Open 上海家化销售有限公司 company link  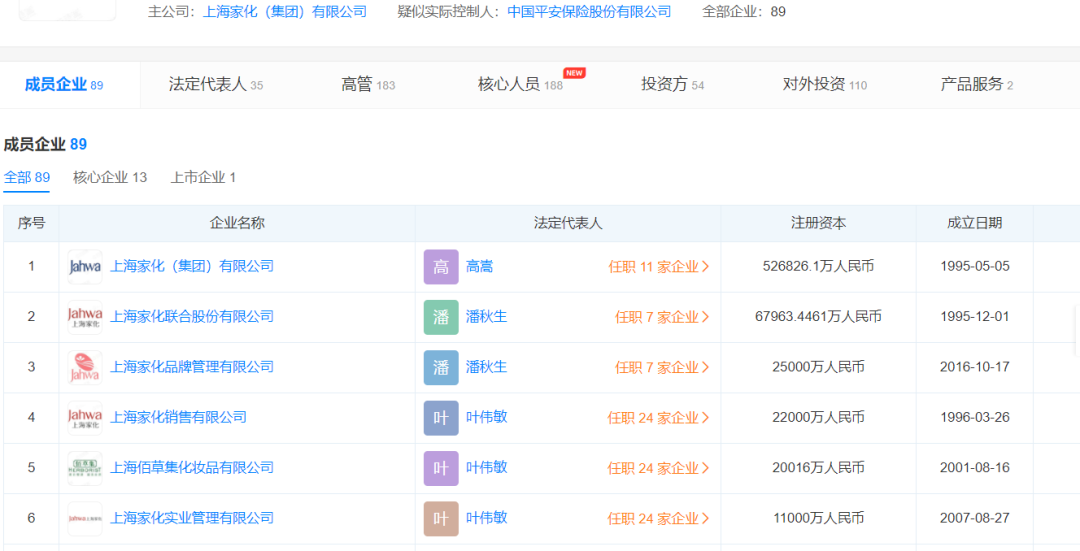pos(178,417)
